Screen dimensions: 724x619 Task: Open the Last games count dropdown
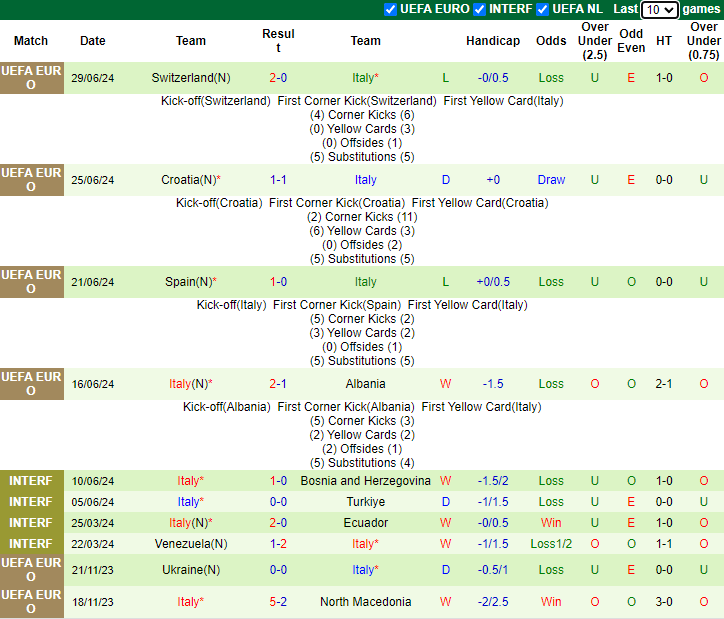pyautogui.click(x=659, y=10)
